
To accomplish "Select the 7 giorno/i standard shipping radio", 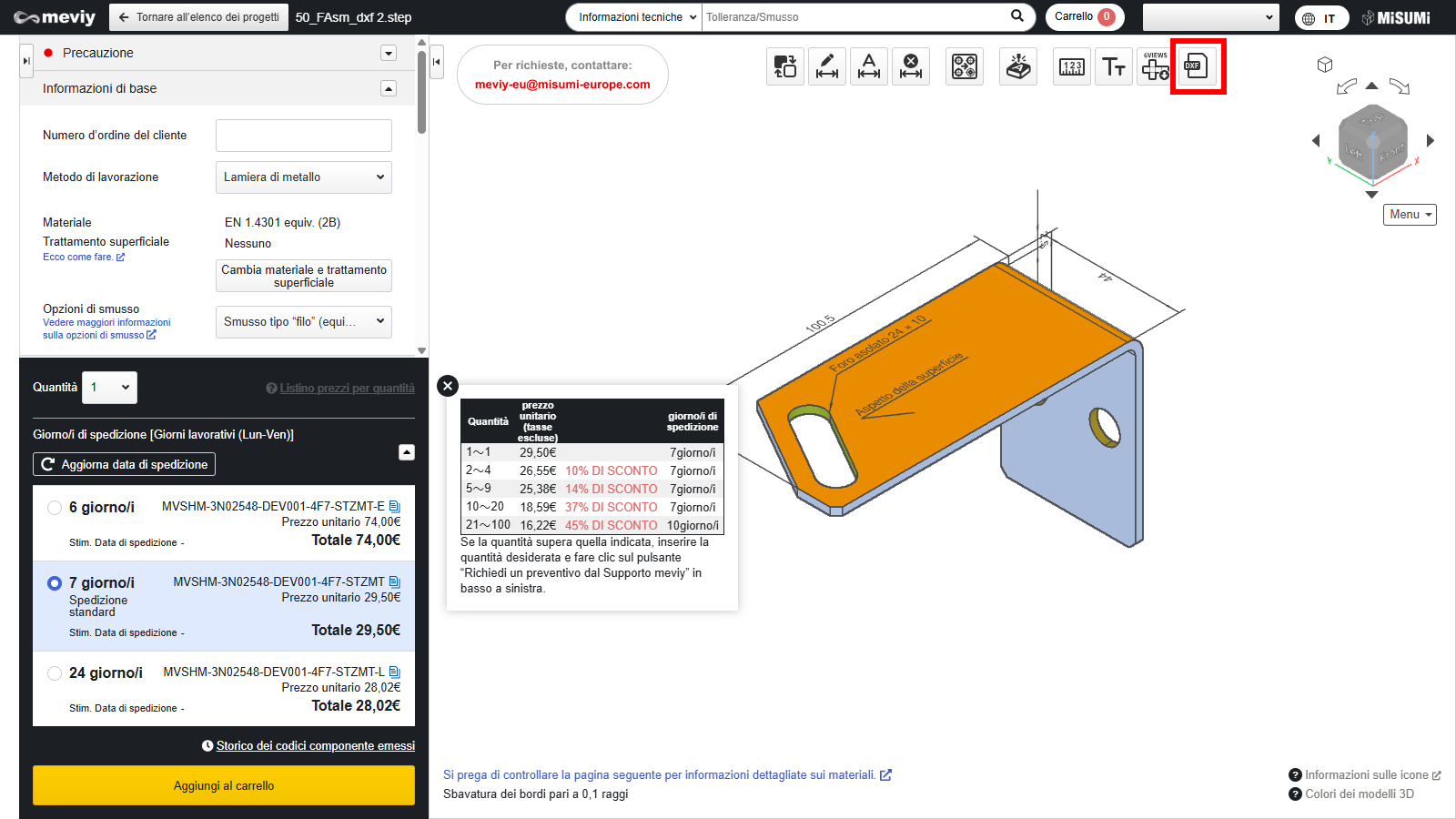I will (55, 583).
